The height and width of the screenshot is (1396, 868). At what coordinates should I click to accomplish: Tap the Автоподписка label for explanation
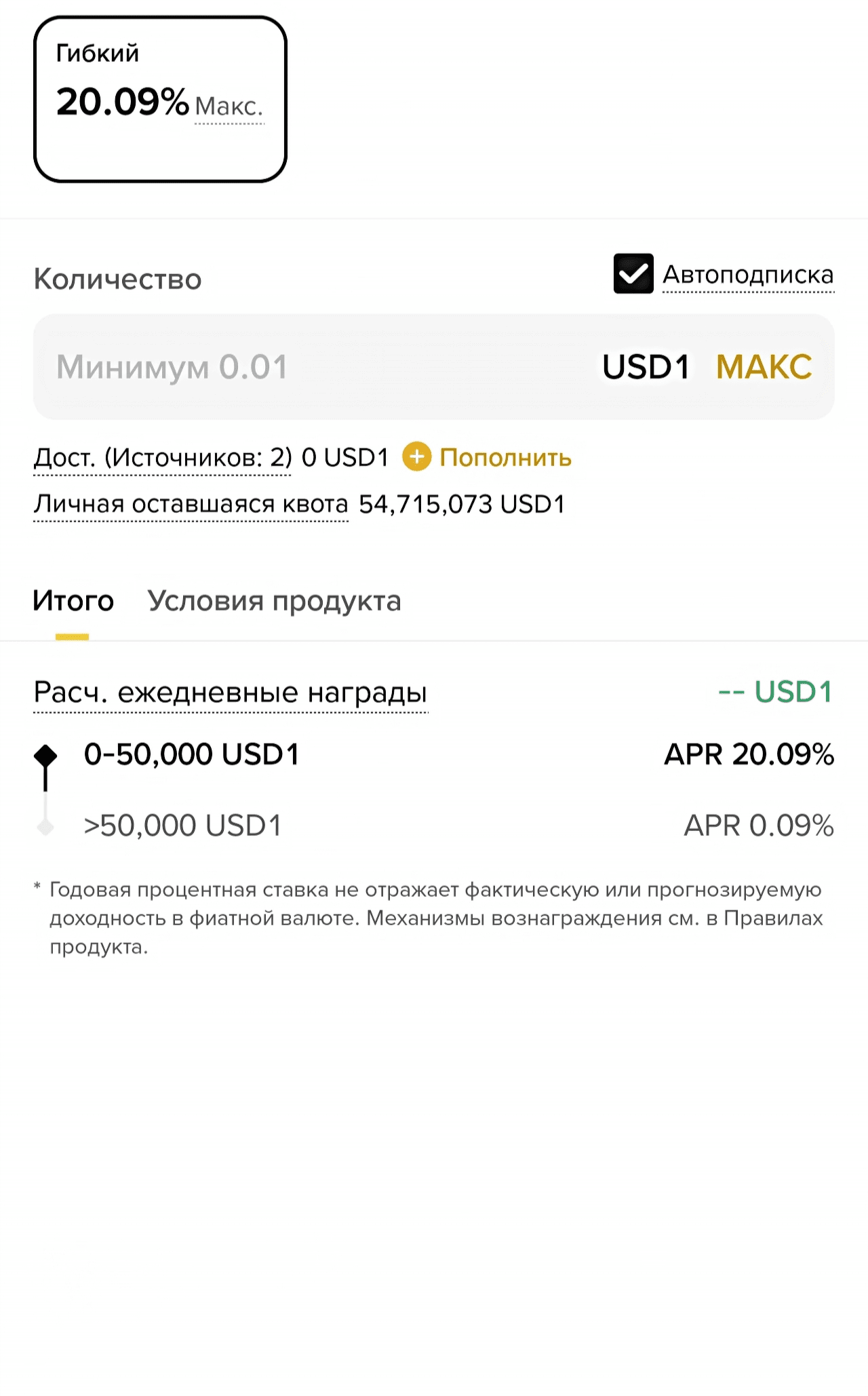(x=748, y=275)
